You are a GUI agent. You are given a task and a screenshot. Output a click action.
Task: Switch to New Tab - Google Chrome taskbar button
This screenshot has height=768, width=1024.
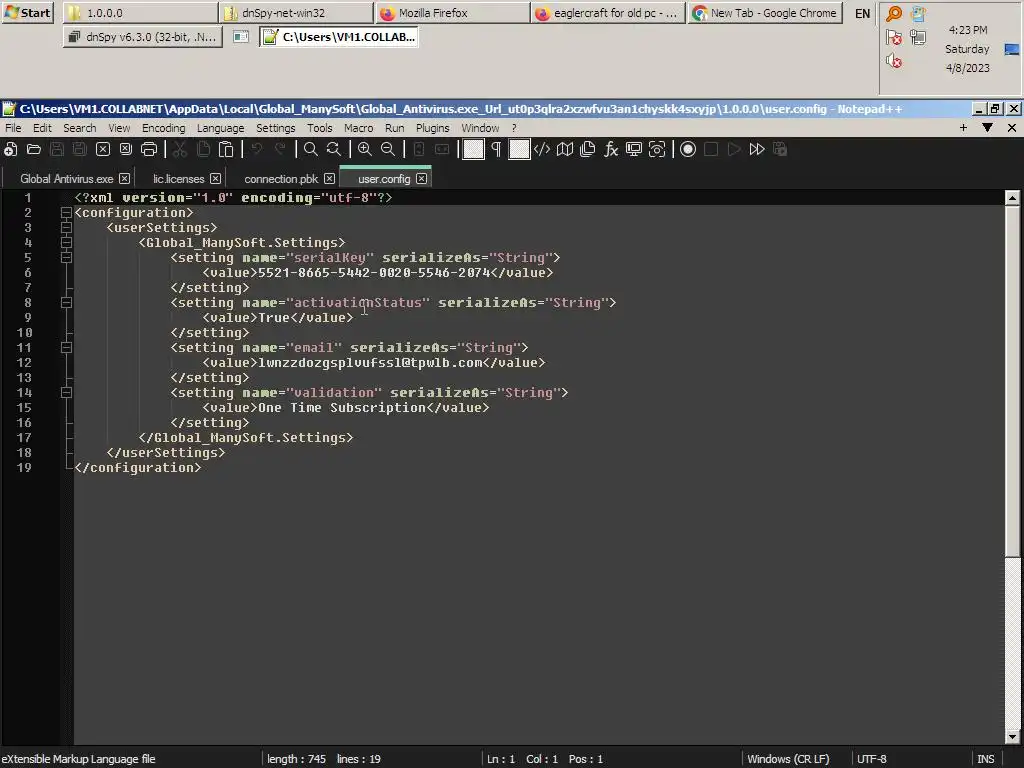click(x=765, y=12)
